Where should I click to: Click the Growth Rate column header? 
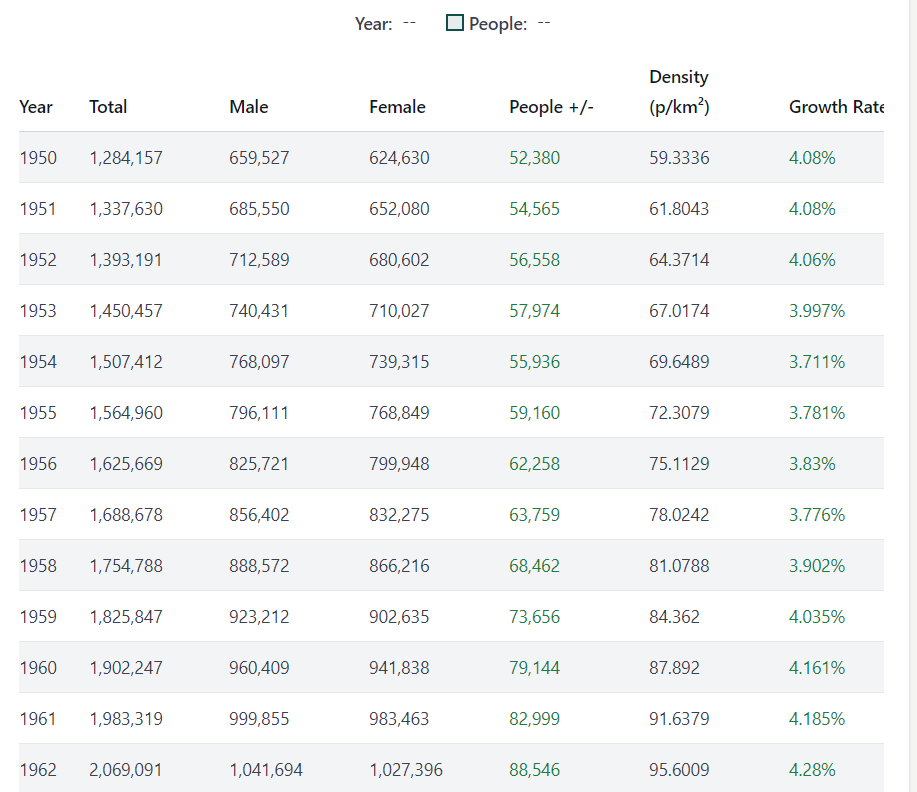[x=835, y=107]
